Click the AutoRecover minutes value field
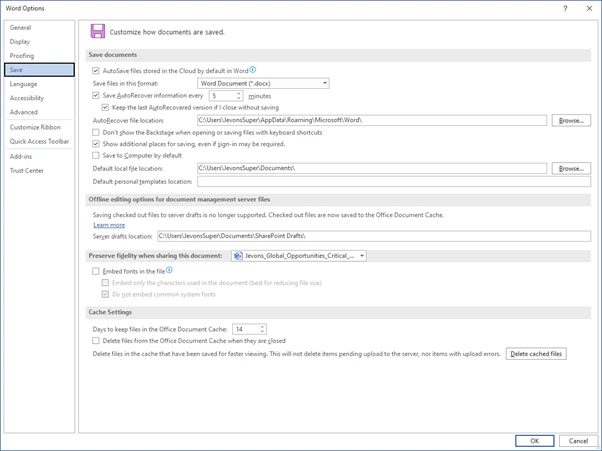The image size is (602, 451). (x=222, y=96)
